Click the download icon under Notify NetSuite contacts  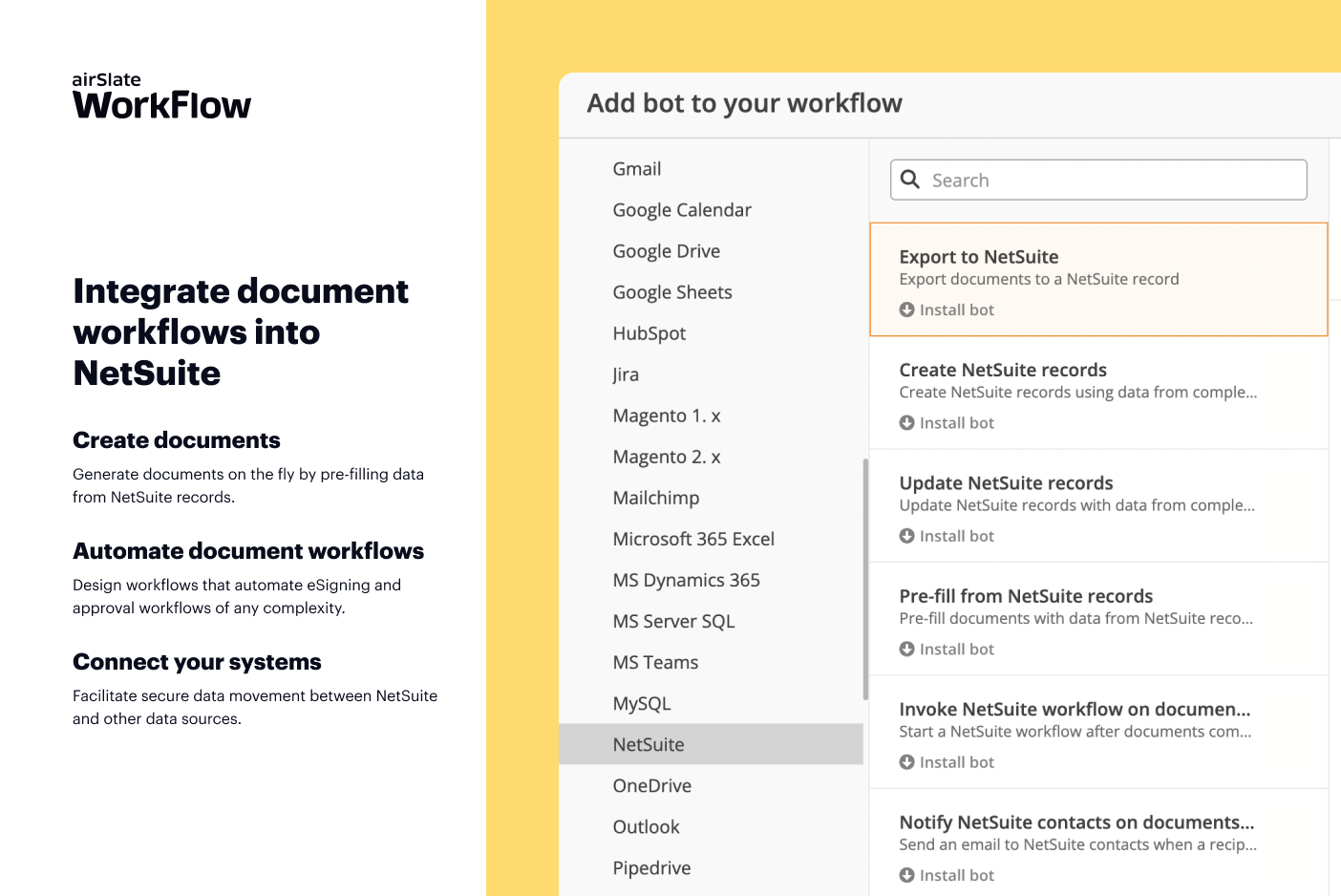click(x=906, y=875)
